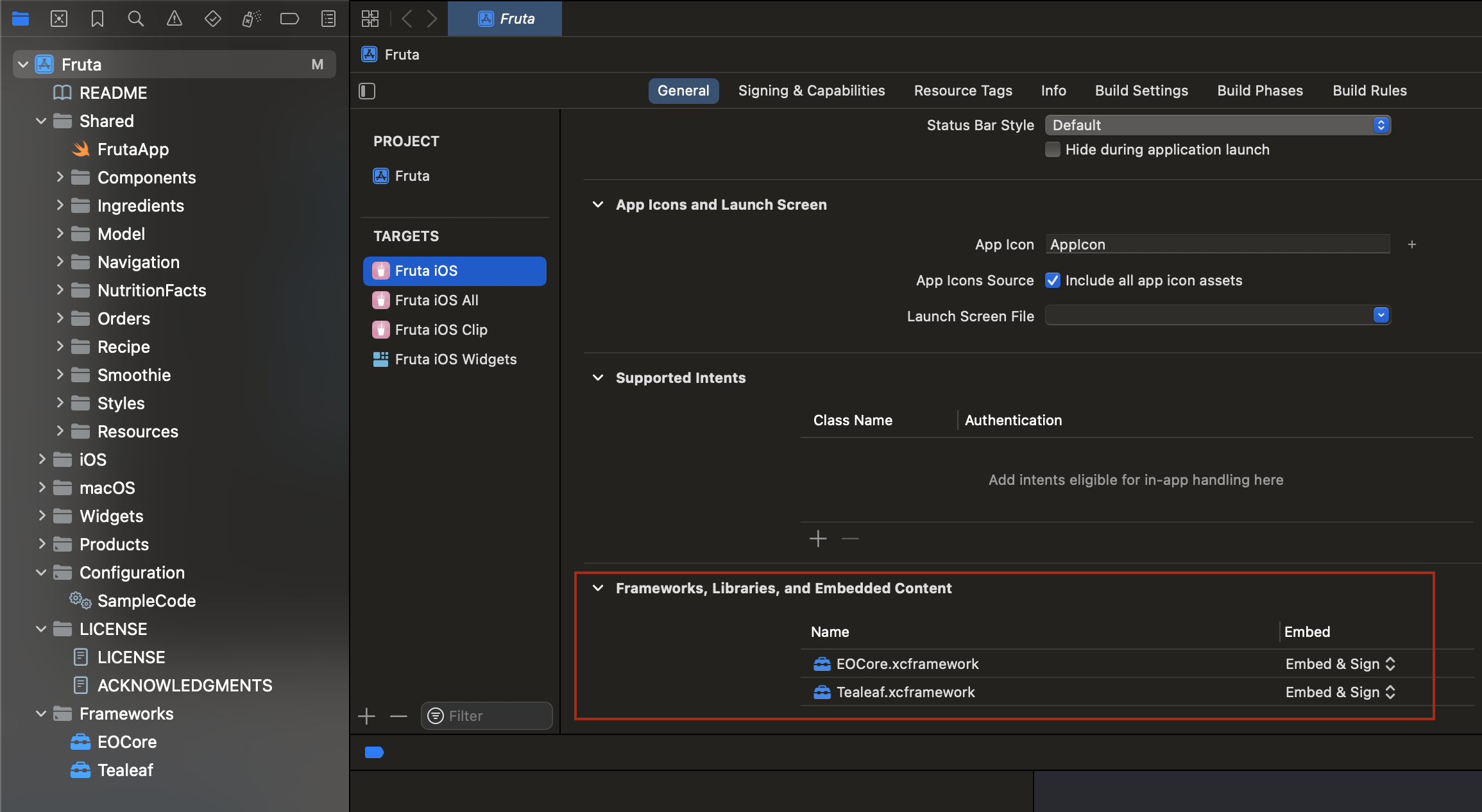Image resolution: width=1482 pixels, height=812 pixels.
Task: Collapse Frameworks Libraries and Embedded Content
Action: (x=597, y=587)
